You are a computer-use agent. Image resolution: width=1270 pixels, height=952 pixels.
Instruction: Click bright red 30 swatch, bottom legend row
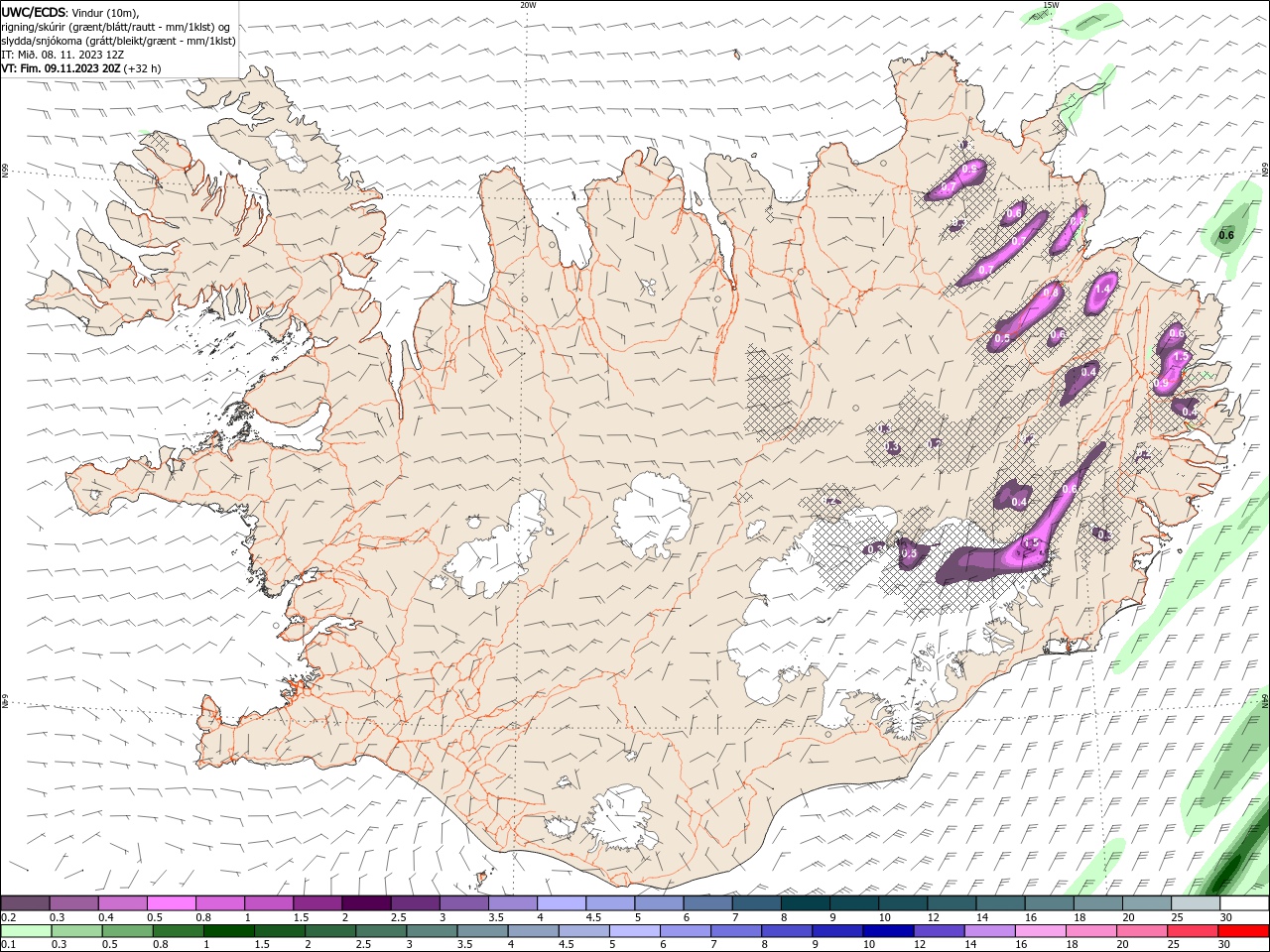click(x=1242, y=931)
